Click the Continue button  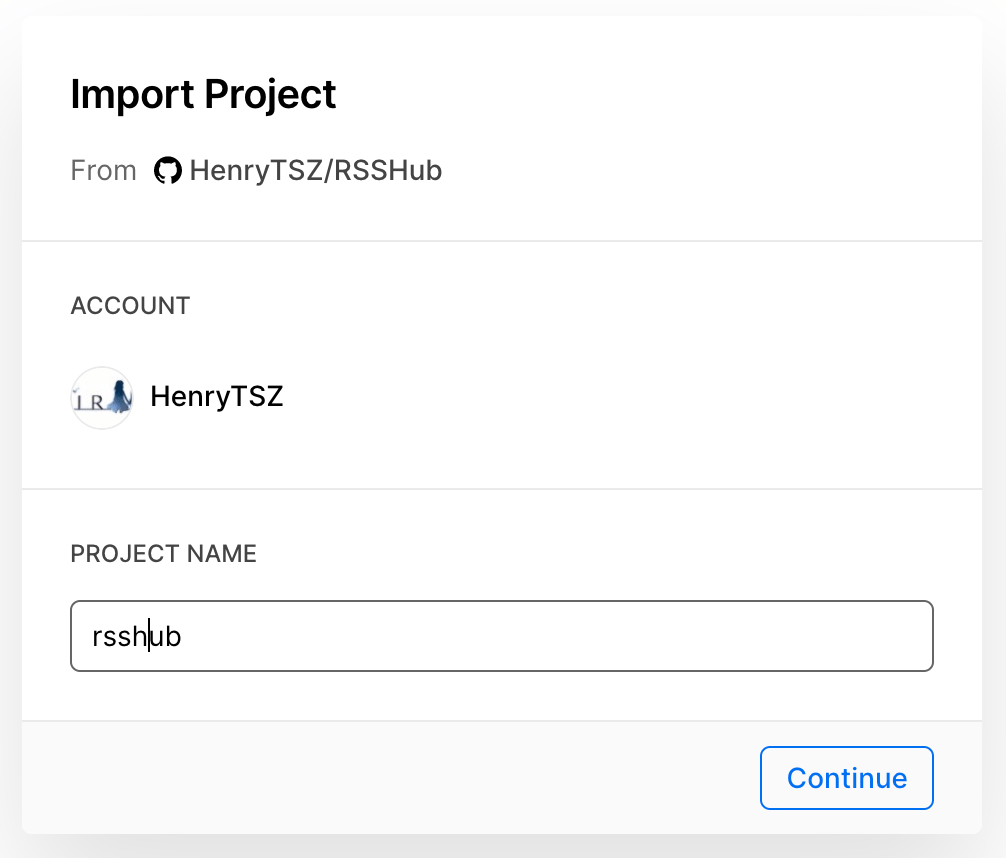(x=846, y=778)
